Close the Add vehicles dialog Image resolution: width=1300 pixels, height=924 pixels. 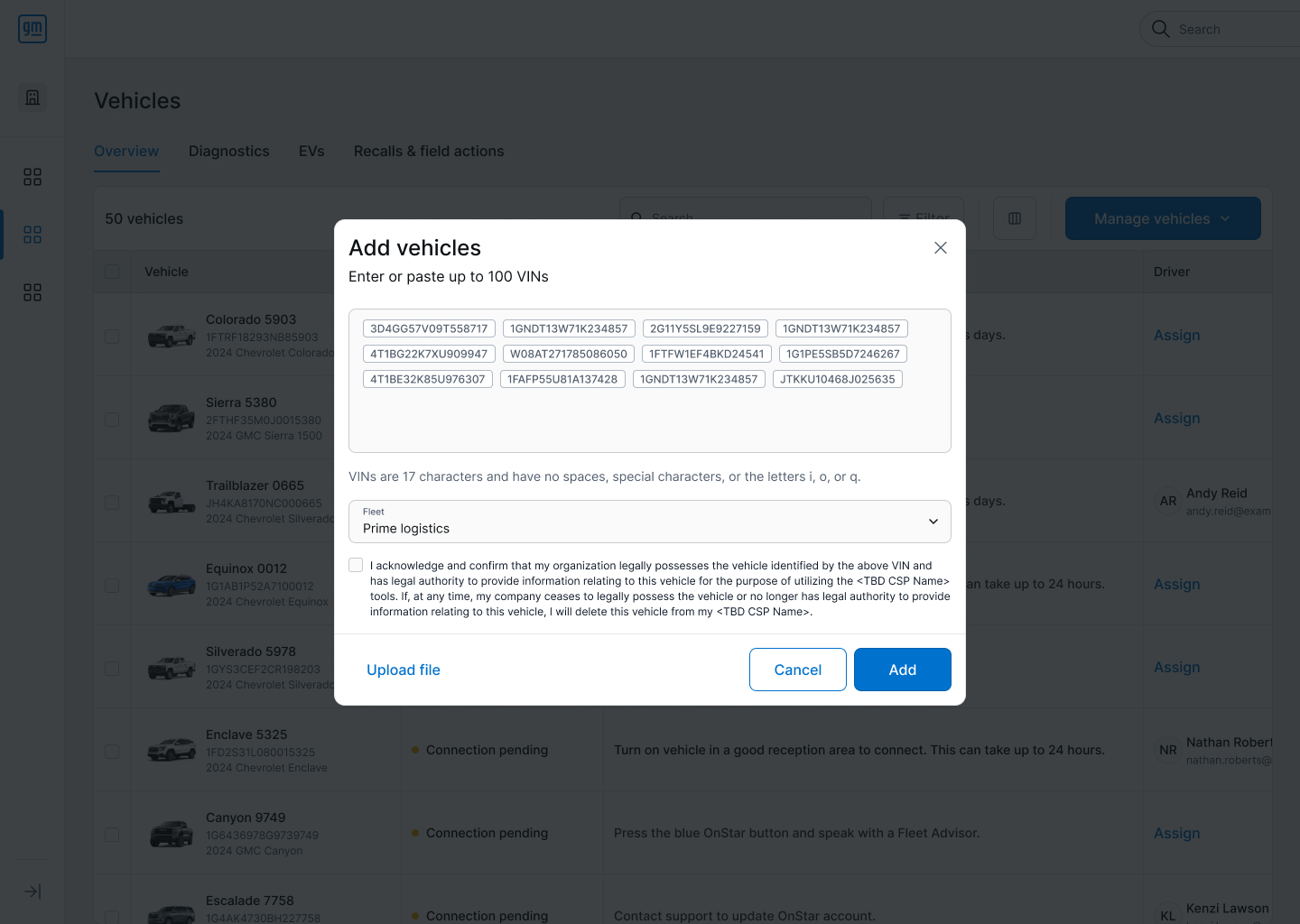click(941, 247)
